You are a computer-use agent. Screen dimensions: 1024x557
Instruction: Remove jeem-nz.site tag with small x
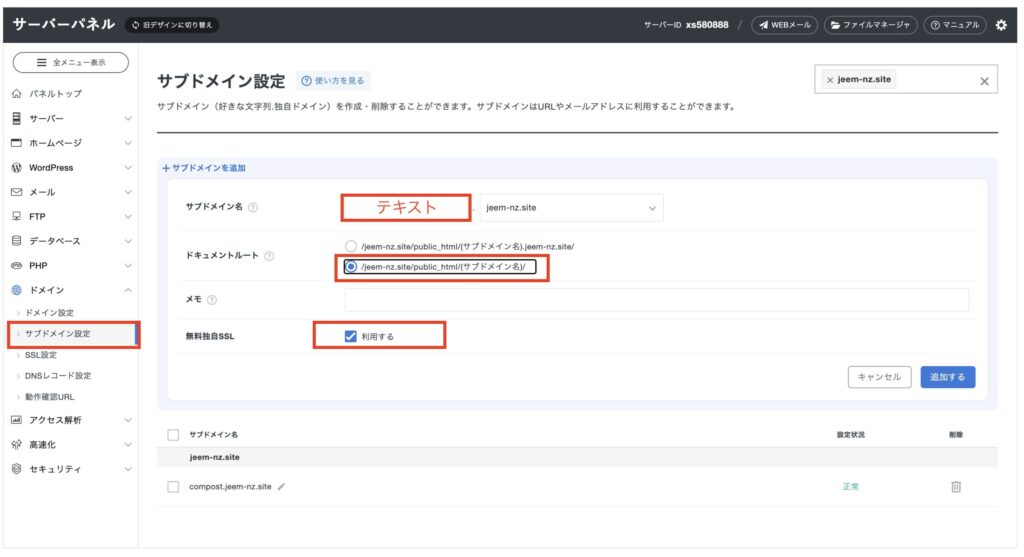pos(830,80)
